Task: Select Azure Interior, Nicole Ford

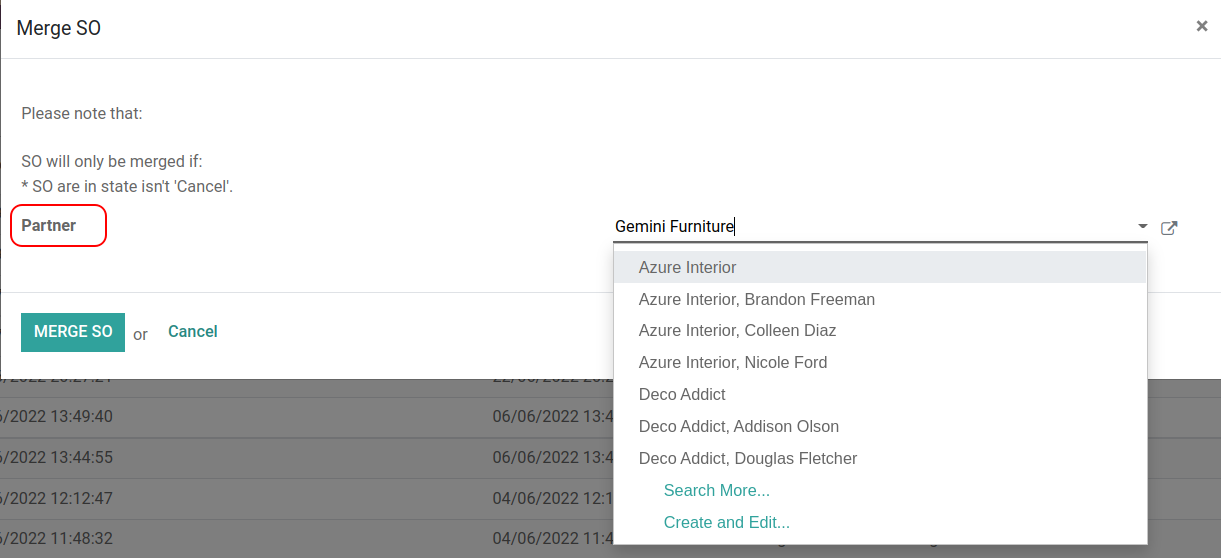Action: [x=732, y=362]
